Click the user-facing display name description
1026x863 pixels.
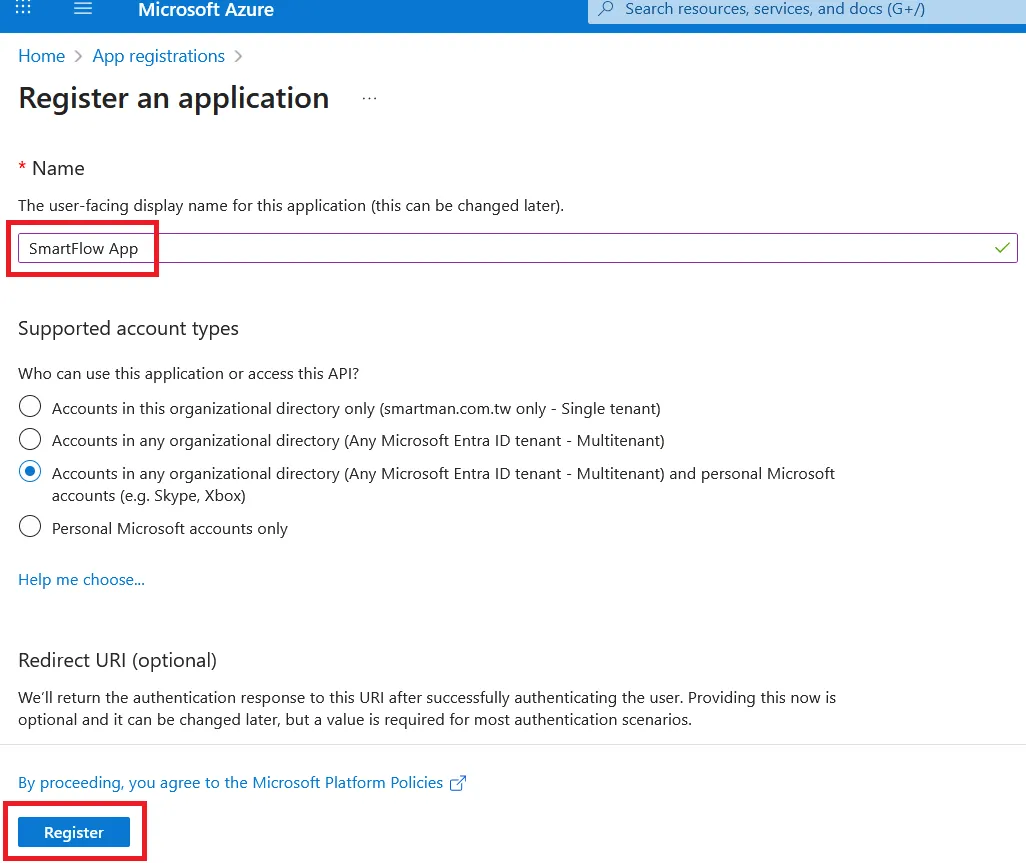(x=291, y=206)
